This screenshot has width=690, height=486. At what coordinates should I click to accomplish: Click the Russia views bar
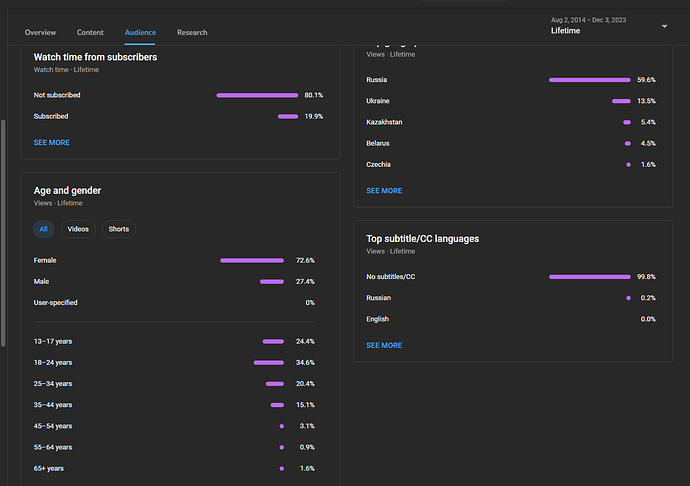[590, 80]
